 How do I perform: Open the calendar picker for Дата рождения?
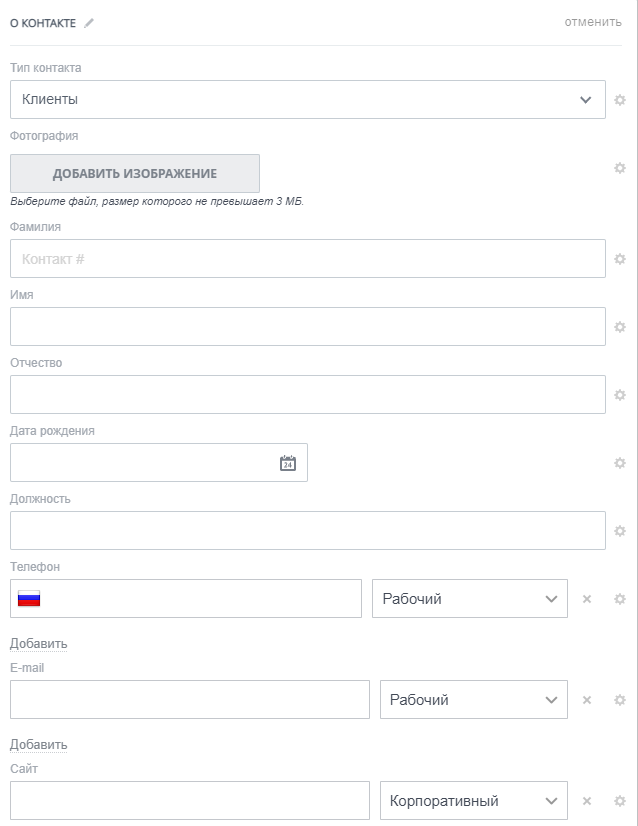click(288, 463)
